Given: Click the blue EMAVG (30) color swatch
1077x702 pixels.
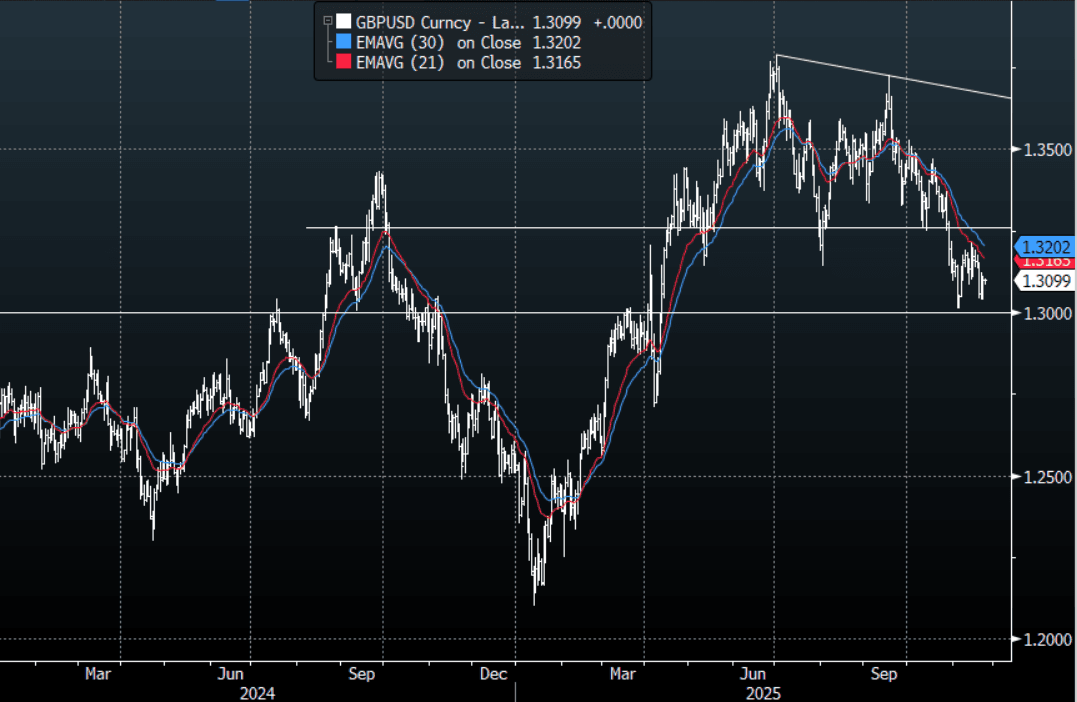Looking at the screenshot, I should click(343, 42).
